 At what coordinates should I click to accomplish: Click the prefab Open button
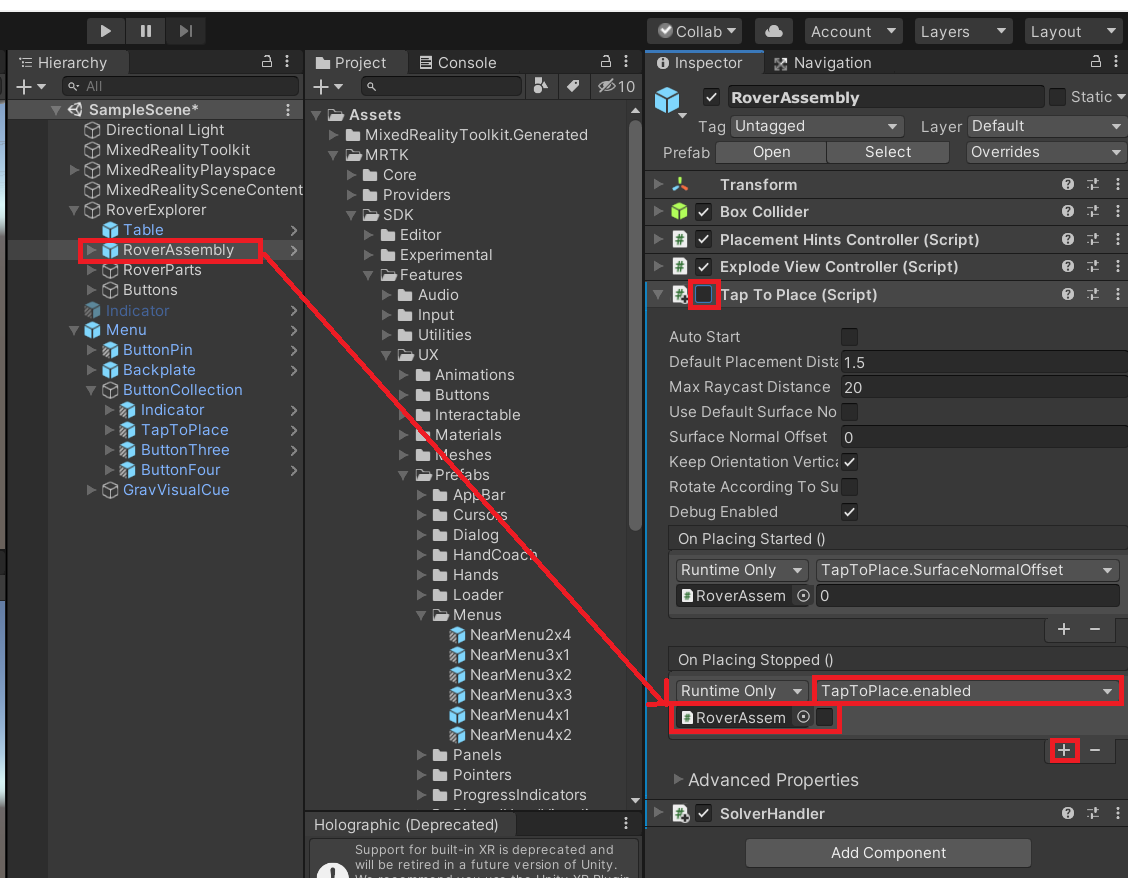tap(771, 152)
